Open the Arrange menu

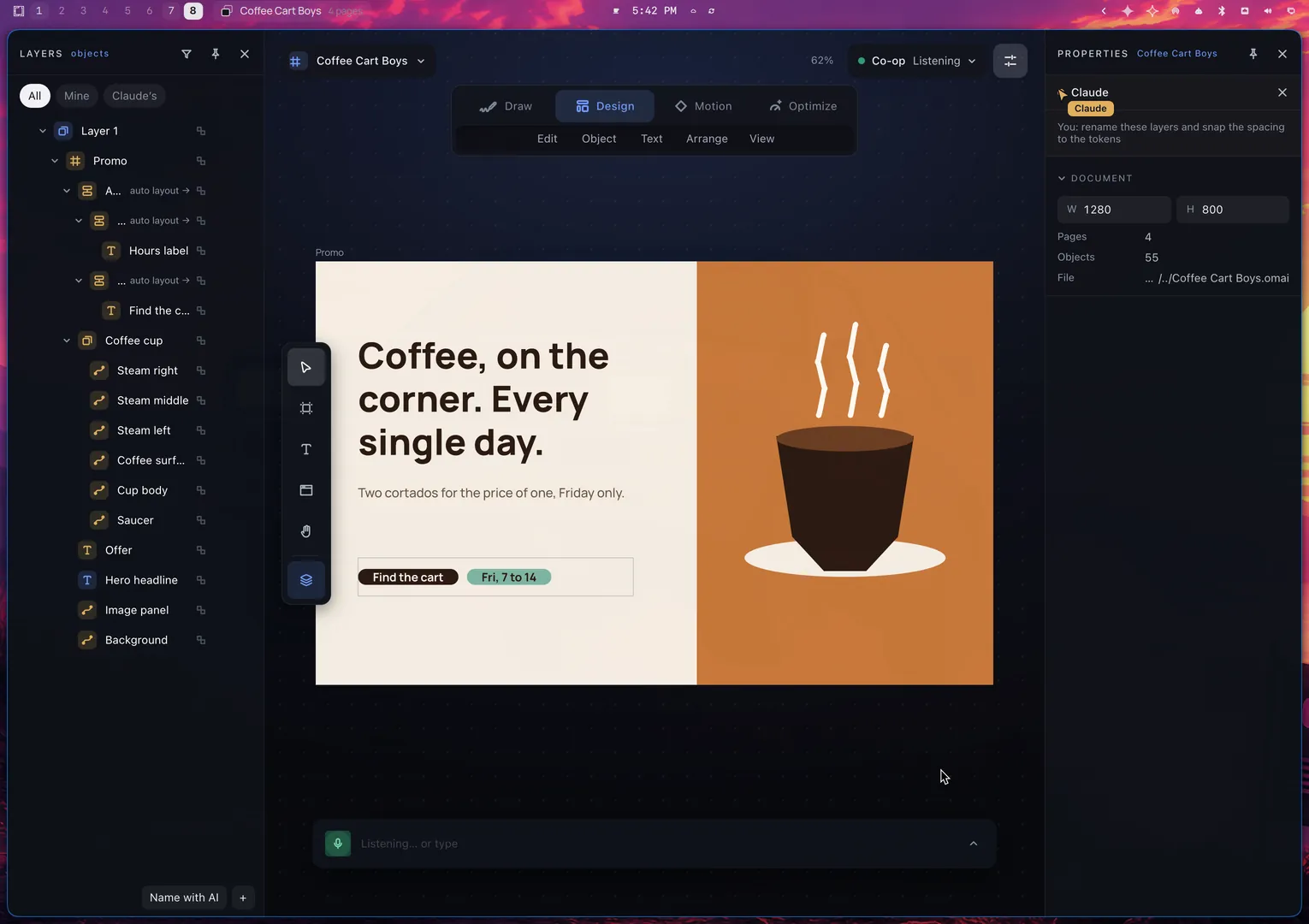[x=707, y=139]
